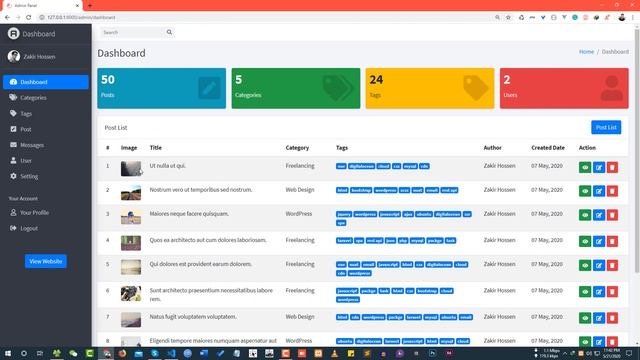Edit post 'Maiores neque facere quisquam'
This screenshot has width=640, height=360.
tap(599, 215)
